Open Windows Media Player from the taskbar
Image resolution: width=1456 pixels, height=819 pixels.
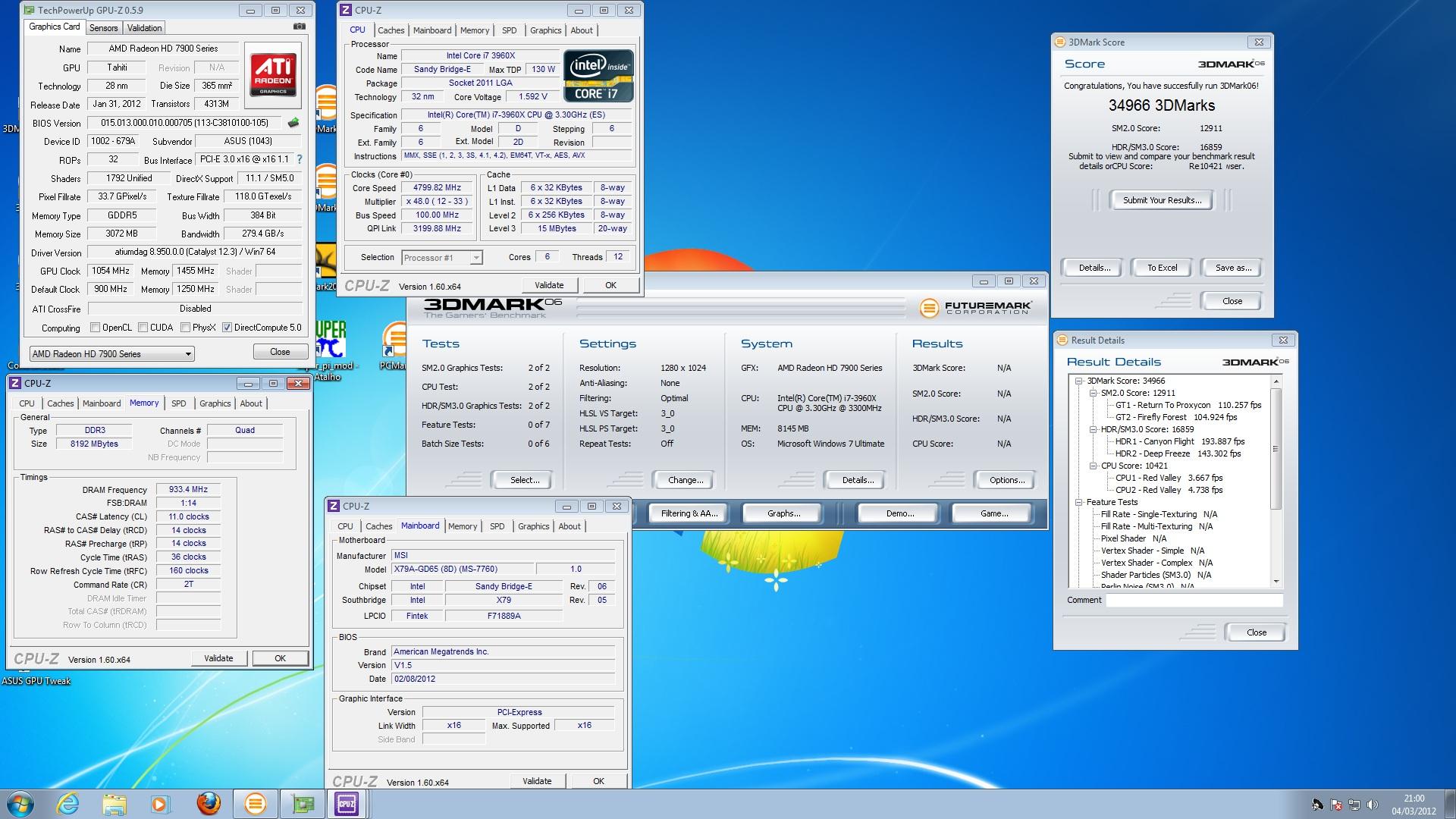[160, 804]
